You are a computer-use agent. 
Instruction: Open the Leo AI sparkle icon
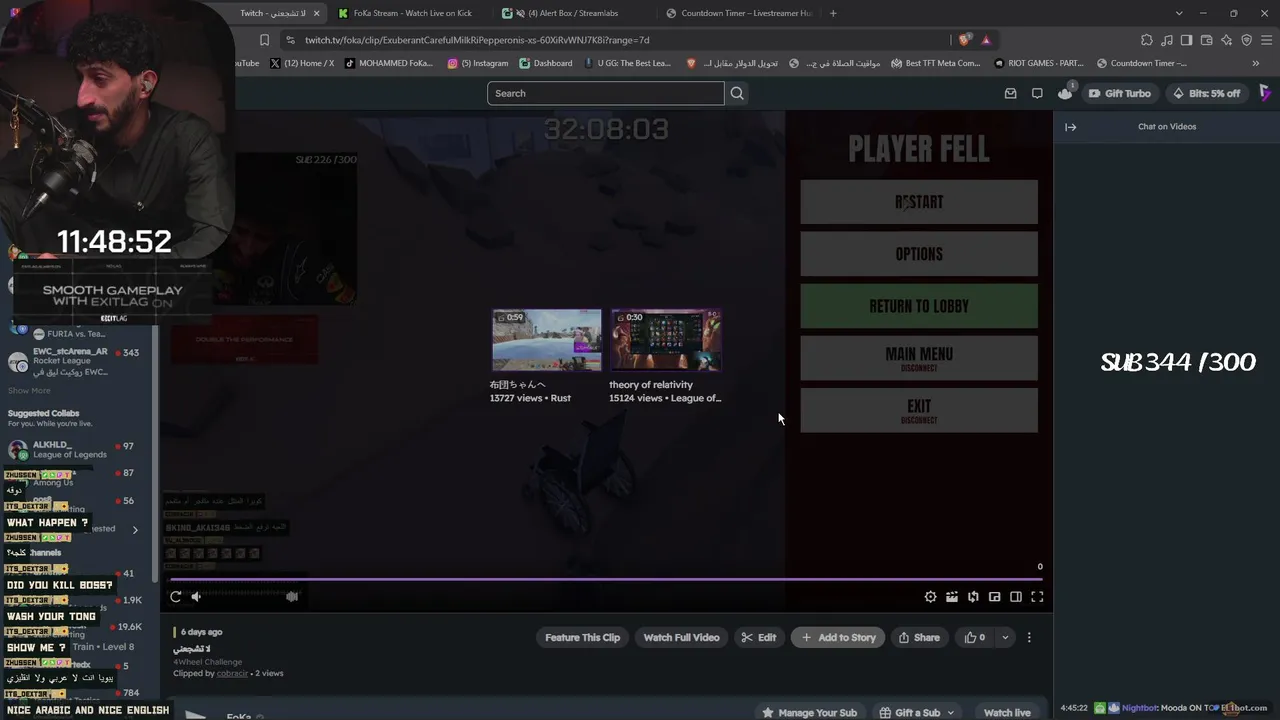coord(1226,40)
